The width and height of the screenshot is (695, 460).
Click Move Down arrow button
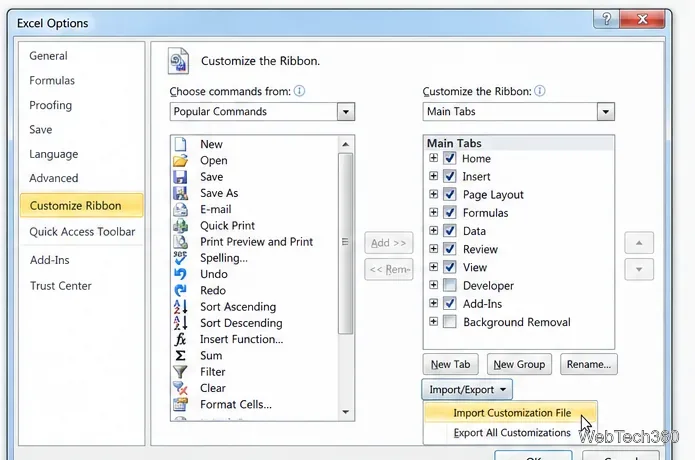coord(639,269)
